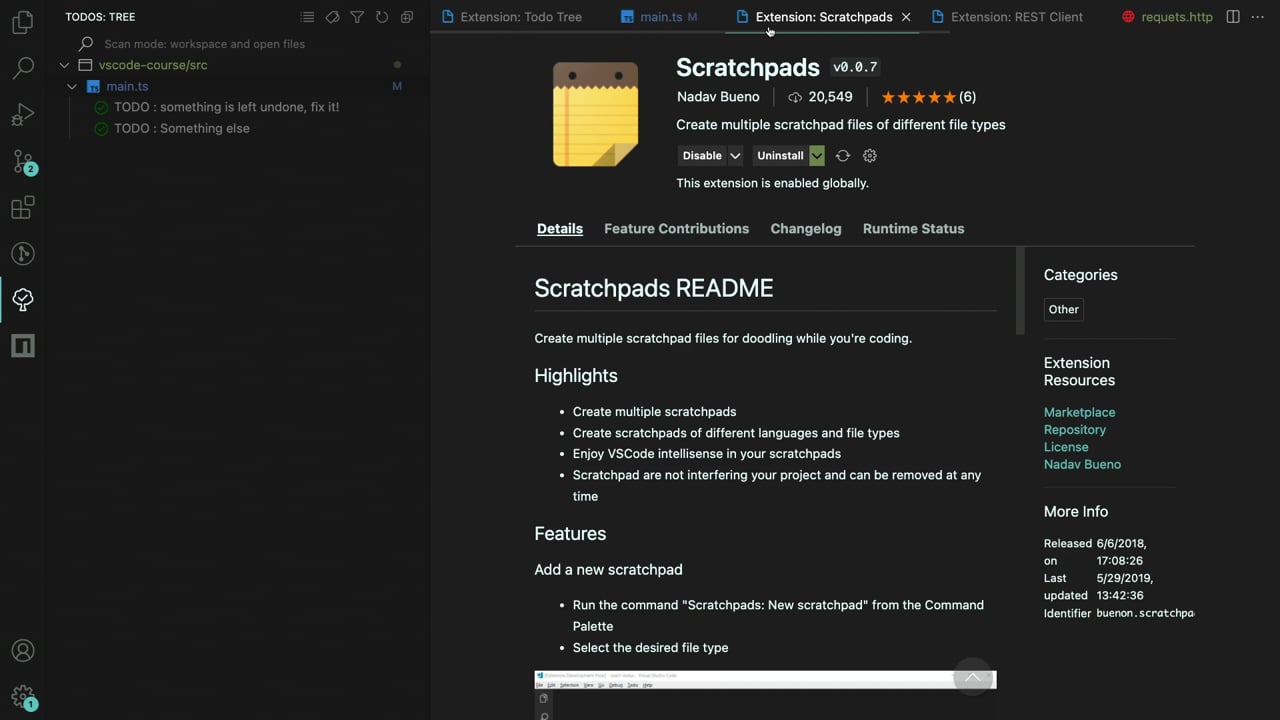The height and width of the screenshot is (720, 1280).
Task: Click the main.ts file in Todo Tree
Action: (127, 87)
